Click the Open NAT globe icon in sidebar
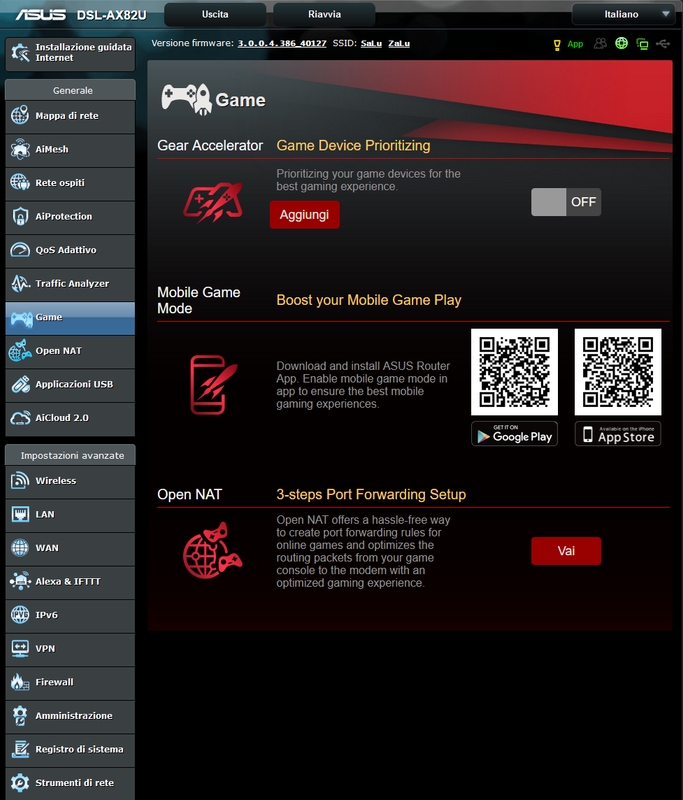The height and width of the screenshot is (800, 683). click(20, 351)
